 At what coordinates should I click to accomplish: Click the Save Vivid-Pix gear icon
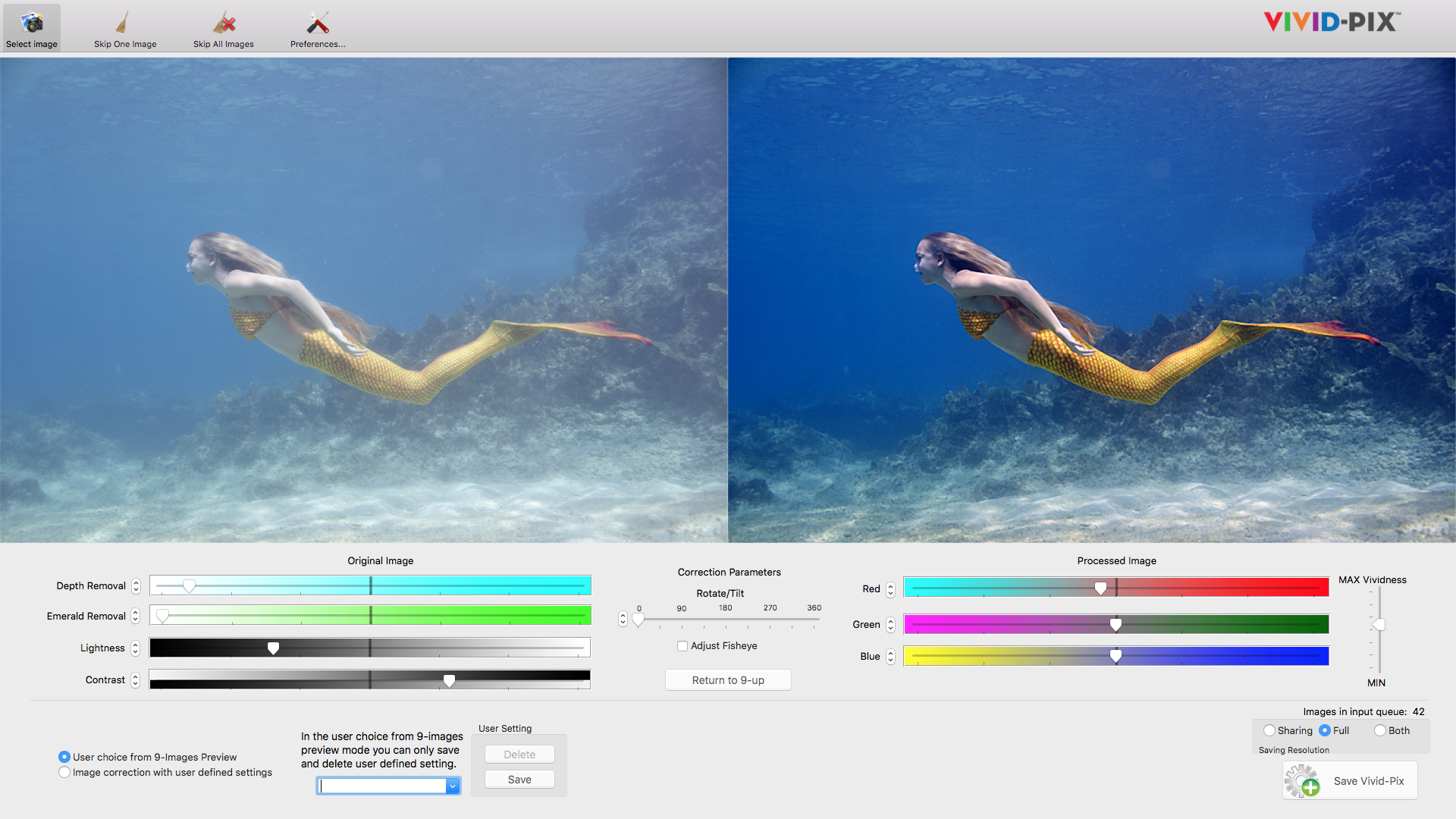pos(1302,781)
